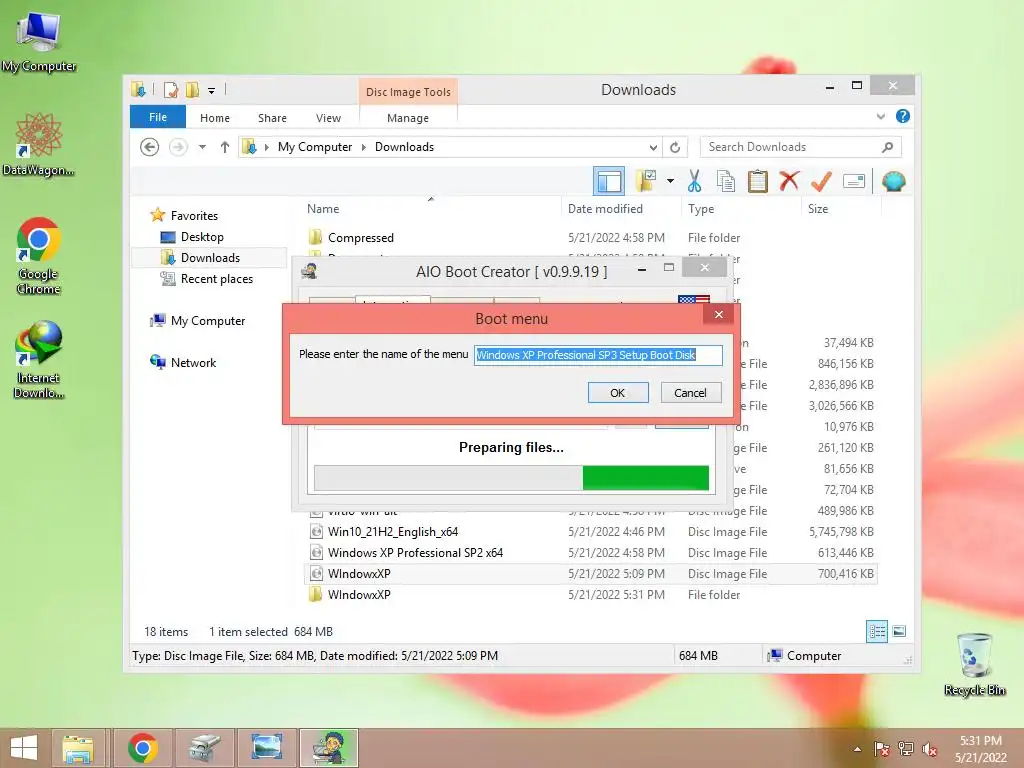Click My Computer in the address breadcrumb

coord(315,147)
